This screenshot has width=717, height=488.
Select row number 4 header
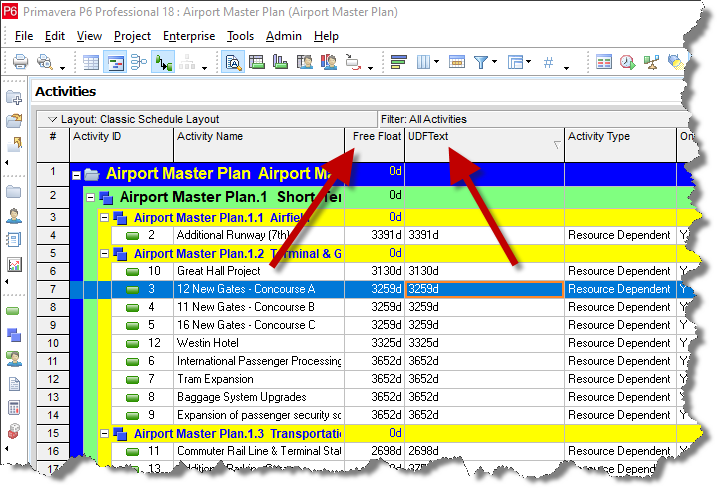click(53, 236)
